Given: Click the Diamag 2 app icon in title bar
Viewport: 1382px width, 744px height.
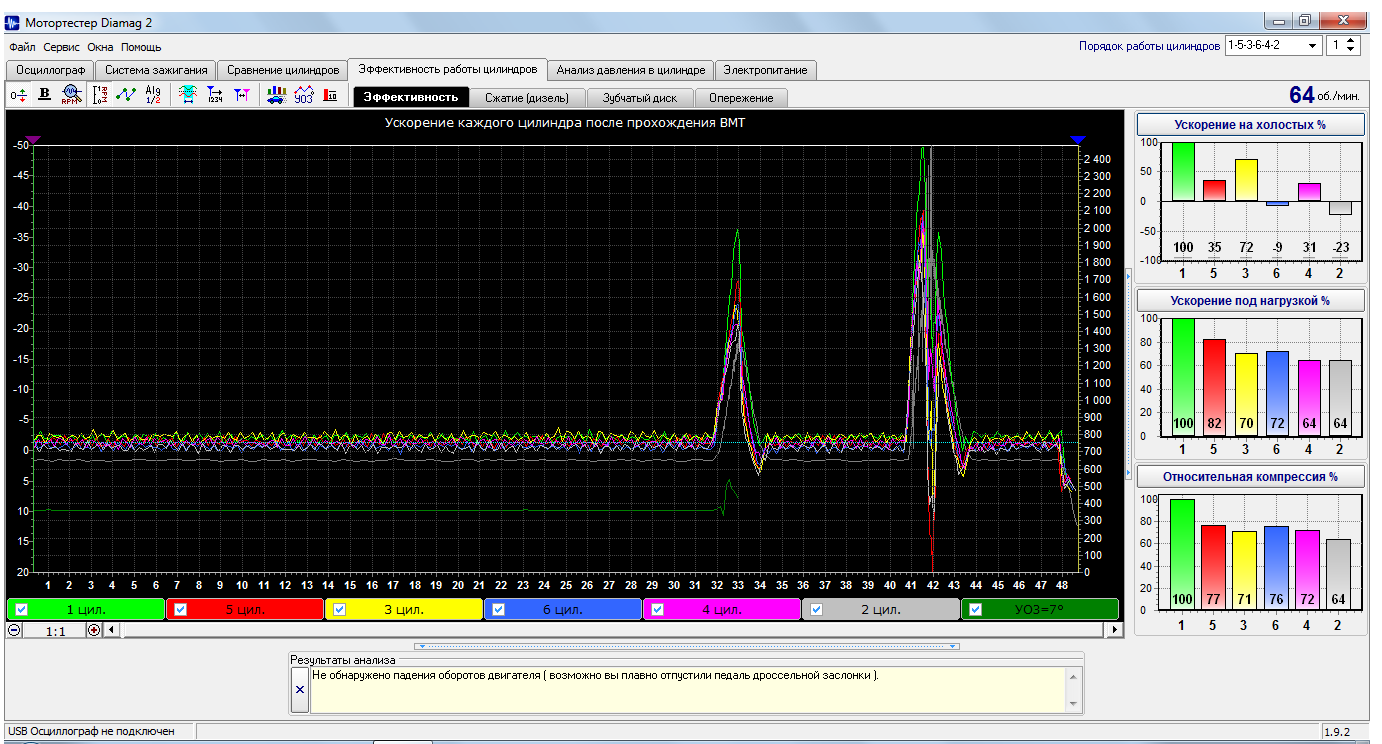Looking at the screenshot, I should click(12, 22).
